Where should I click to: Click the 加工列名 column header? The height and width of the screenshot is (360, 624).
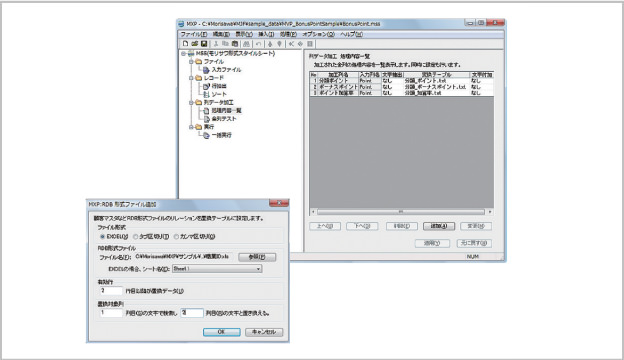[x=338, y=74]
